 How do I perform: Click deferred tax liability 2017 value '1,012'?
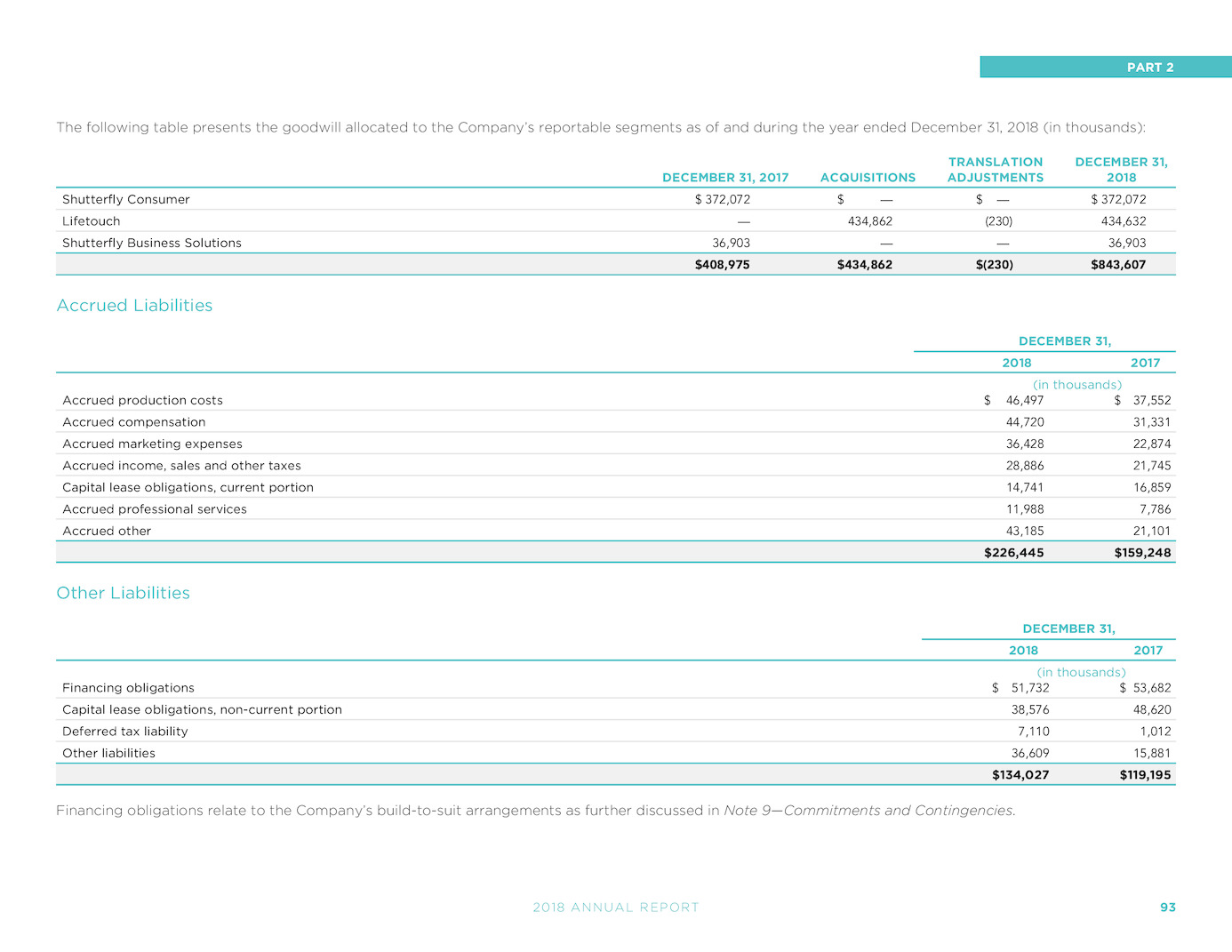click(x=1156, y=732)
